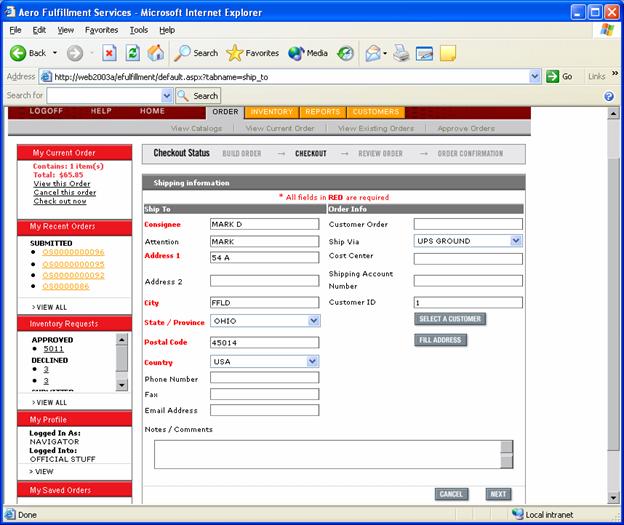Click the LOGOFF link
Screen dimensions: 624x525
[46, 111]
